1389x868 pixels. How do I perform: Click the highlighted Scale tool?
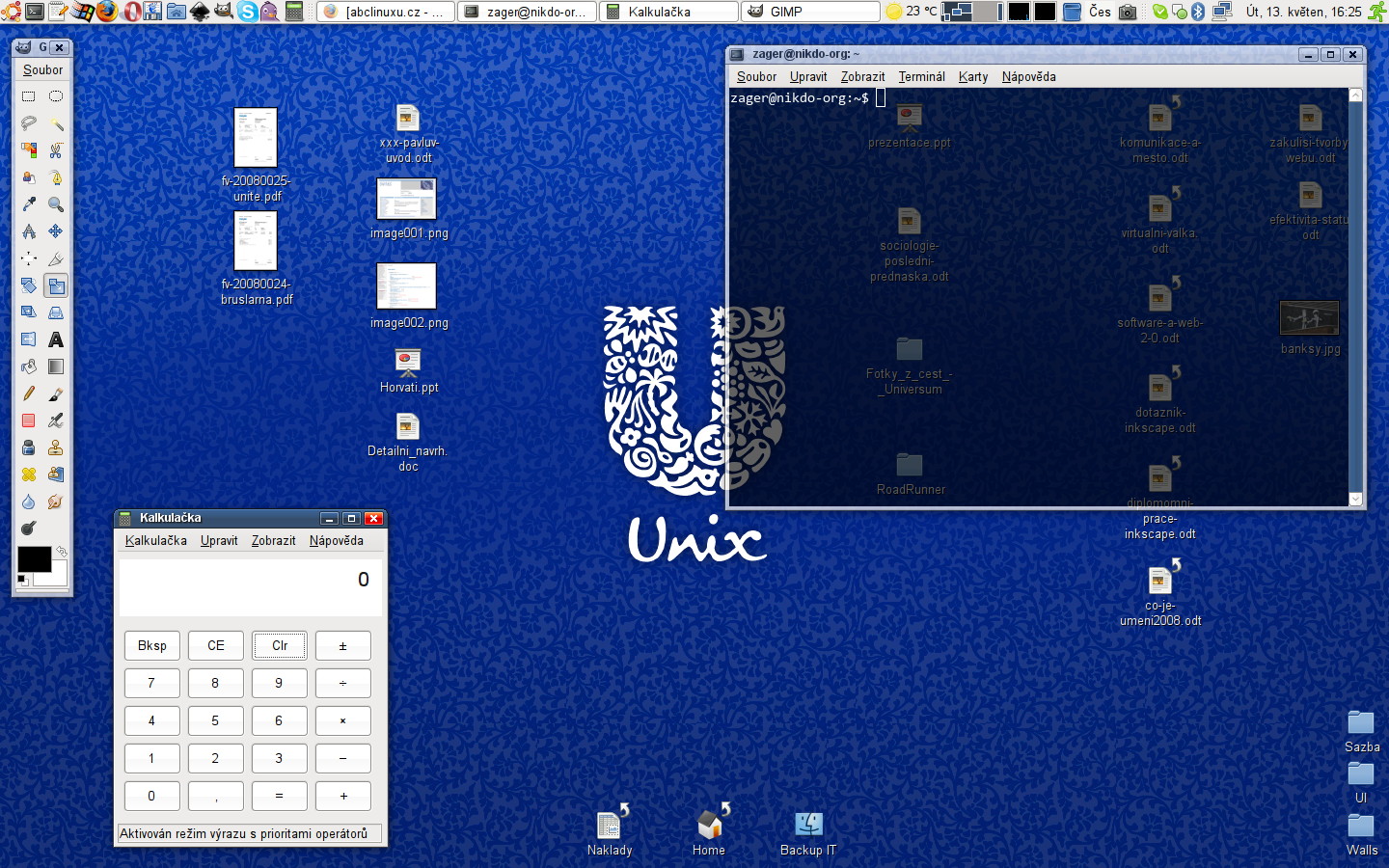click(56, 285)
